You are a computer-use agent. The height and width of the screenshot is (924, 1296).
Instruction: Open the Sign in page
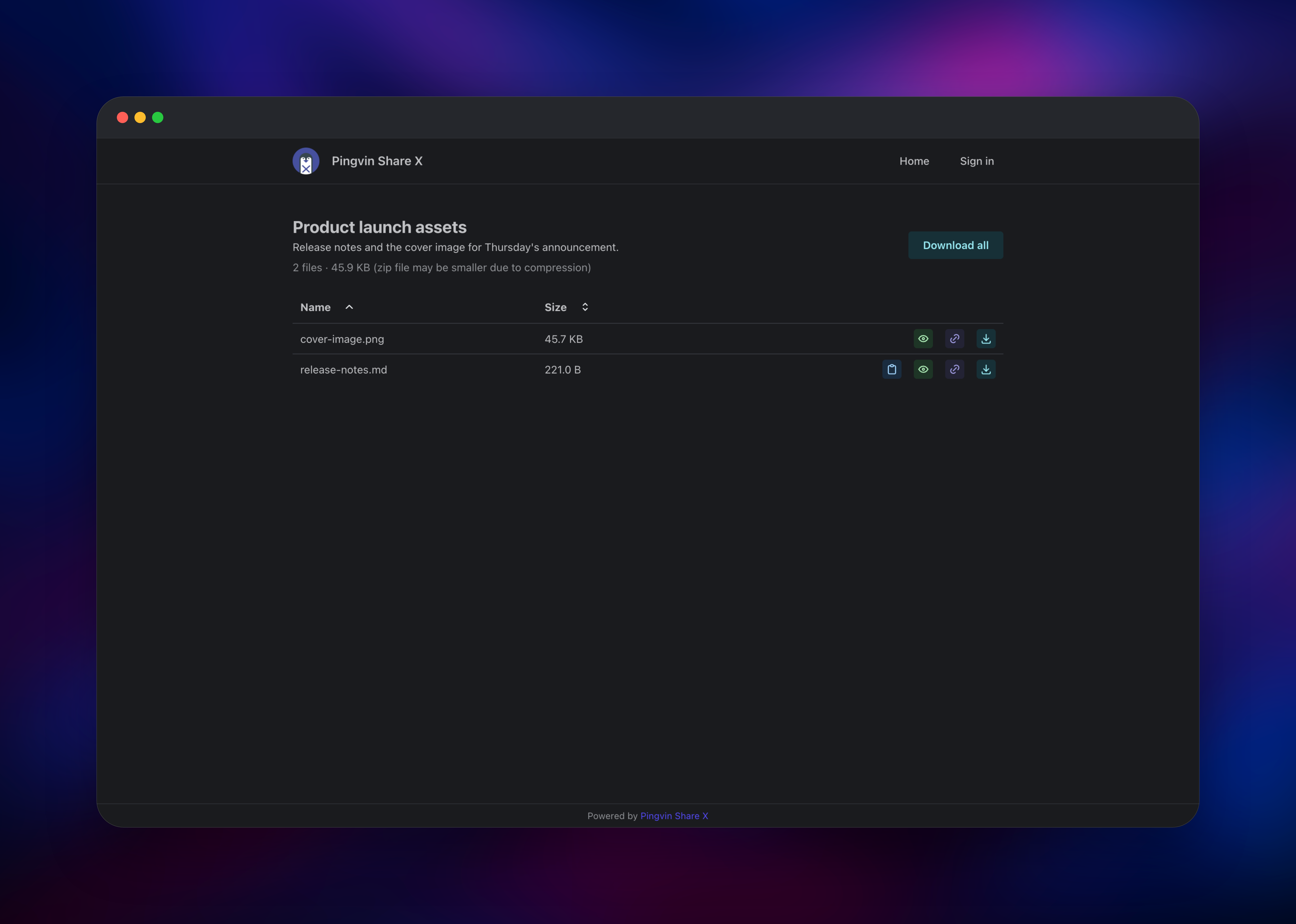(977, 161)
